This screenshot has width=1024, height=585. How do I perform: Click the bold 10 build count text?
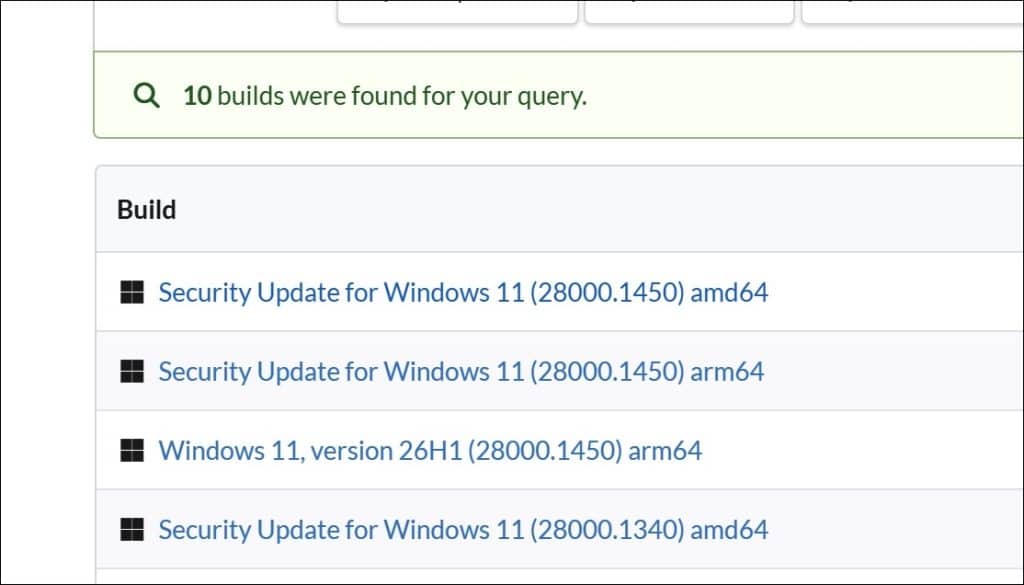click(196, 94)
